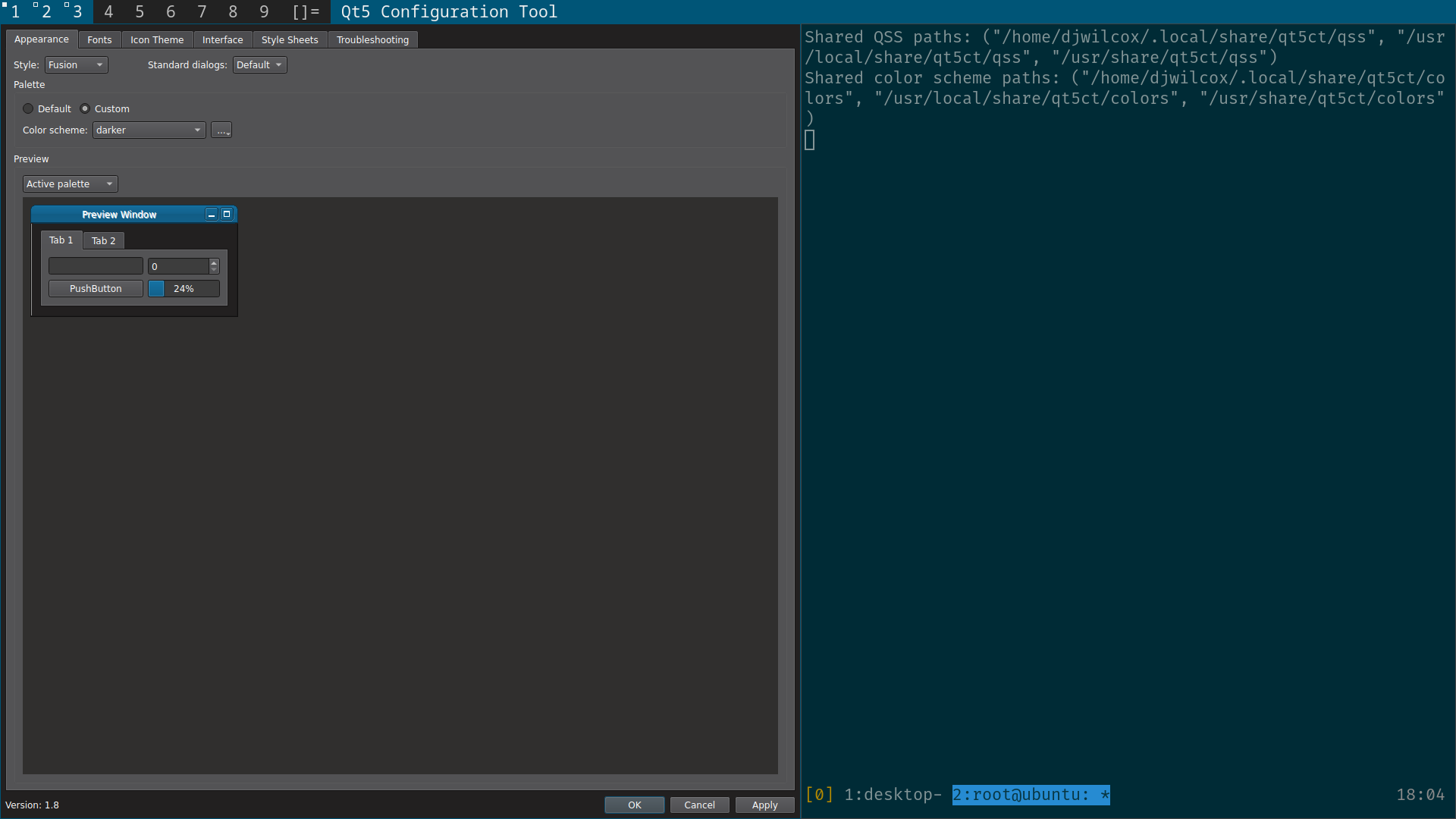Open the Style dropdown showing Fusion
Image resolution: width=1456 pixels, height=819 pixels.
(x=76, y=65)
